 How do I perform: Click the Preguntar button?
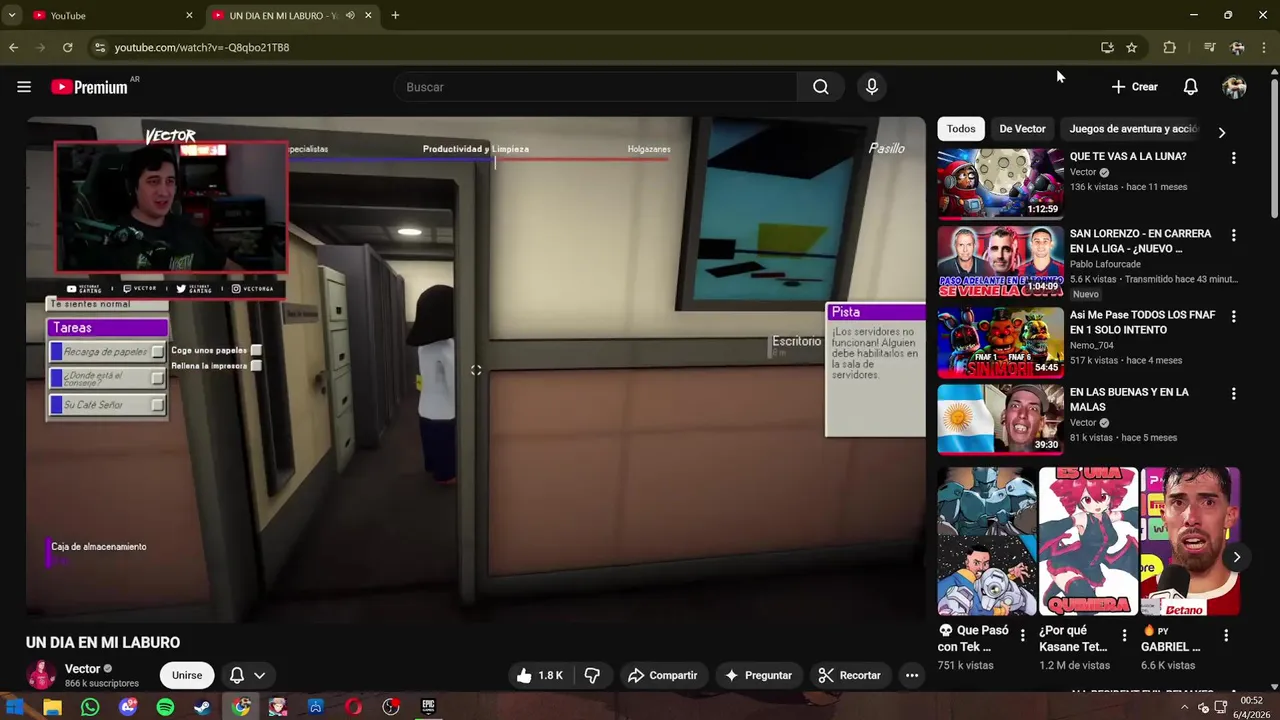758,675
